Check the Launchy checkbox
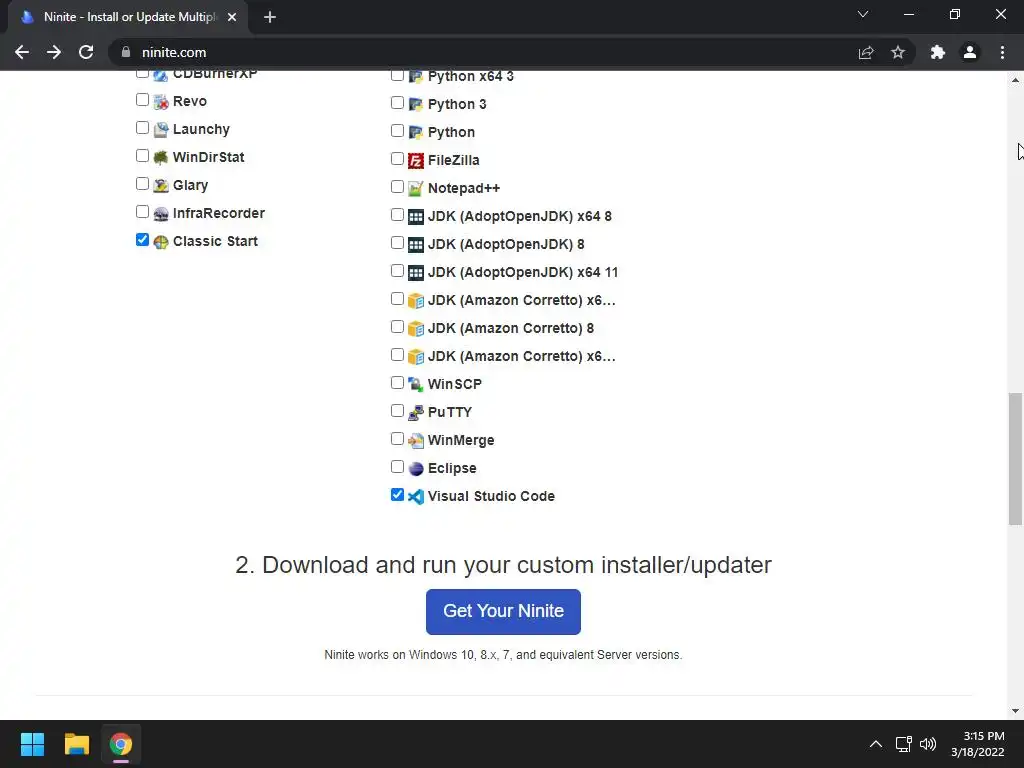 [x=142, y=128]
